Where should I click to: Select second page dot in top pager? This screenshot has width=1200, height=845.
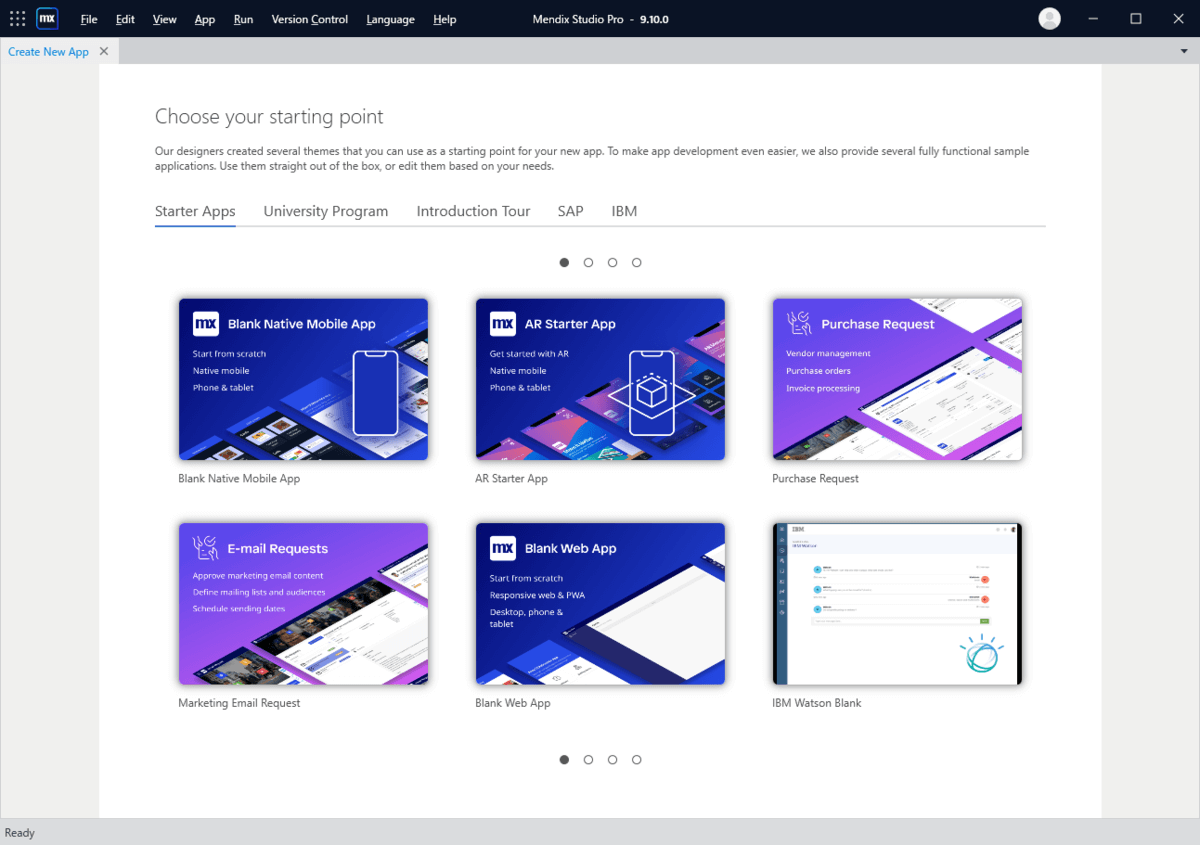(x=588, y=262)
